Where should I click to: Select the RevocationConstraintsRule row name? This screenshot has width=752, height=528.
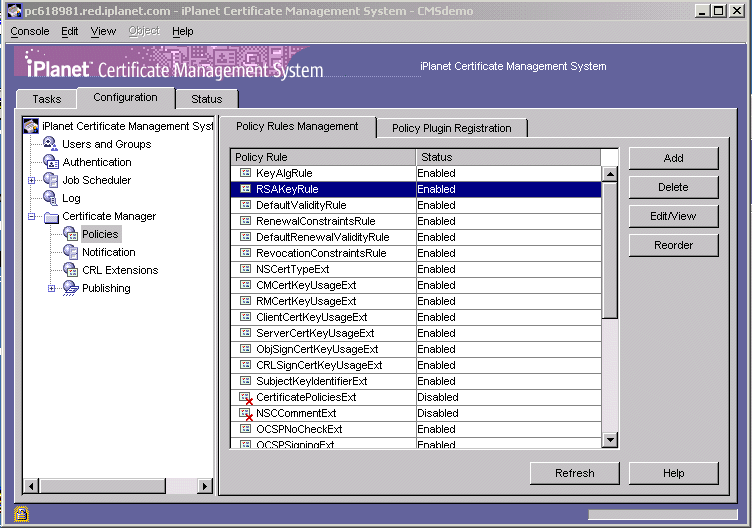[321, 253]
